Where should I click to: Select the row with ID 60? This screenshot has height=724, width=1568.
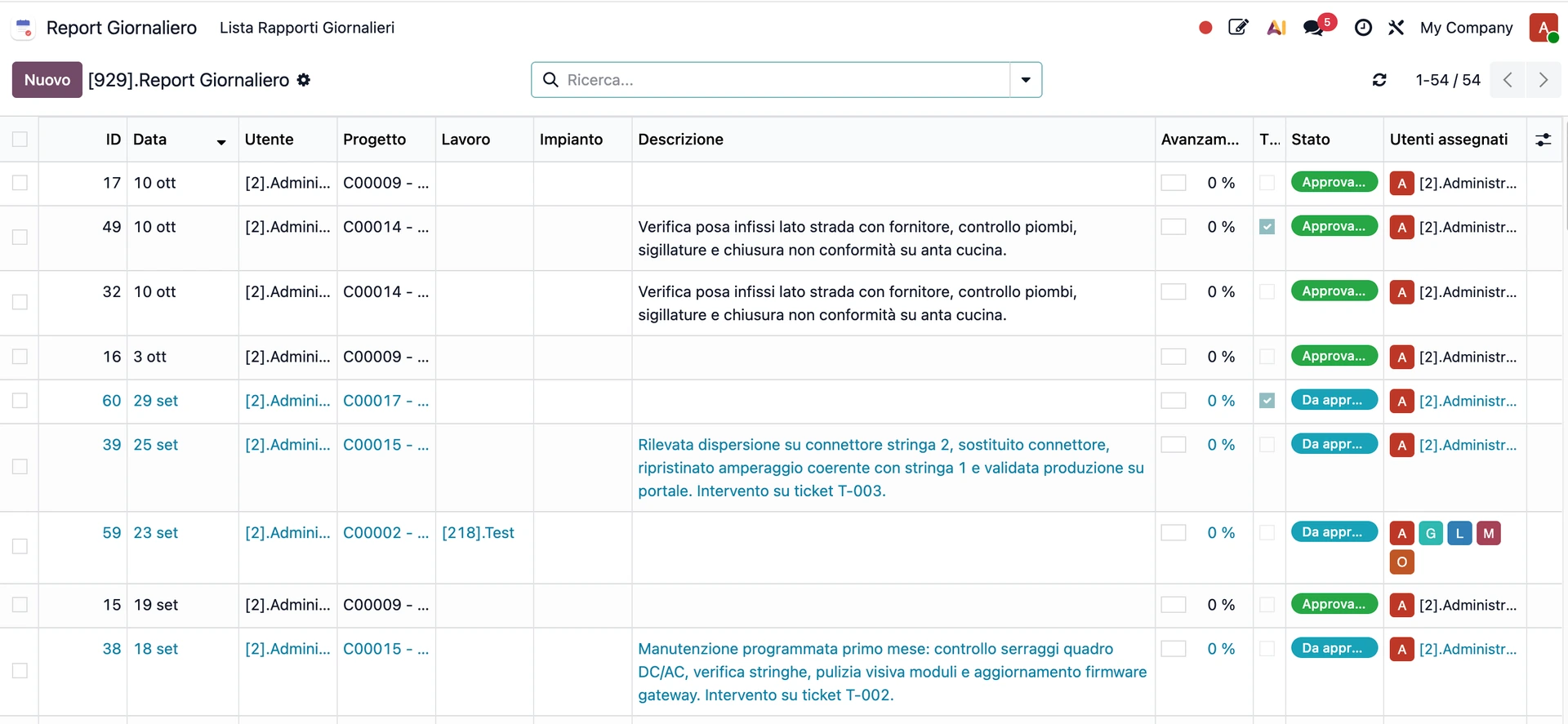[x=20, y=401]
